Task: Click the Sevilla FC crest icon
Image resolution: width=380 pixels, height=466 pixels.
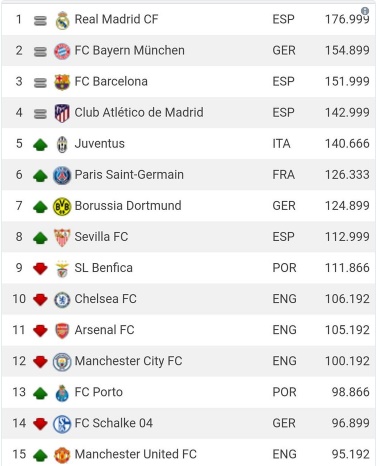Action: [62, 237]
